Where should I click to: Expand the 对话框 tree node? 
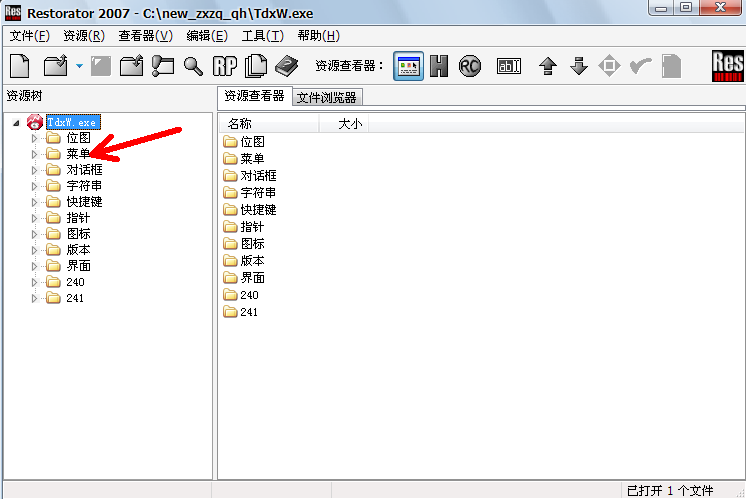(34, 170)
